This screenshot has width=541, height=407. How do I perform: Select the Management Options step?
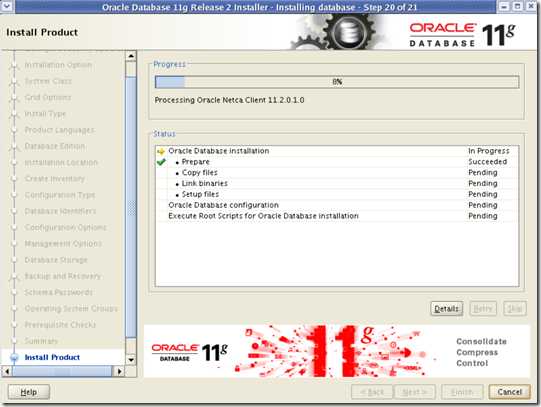(63, 244)
